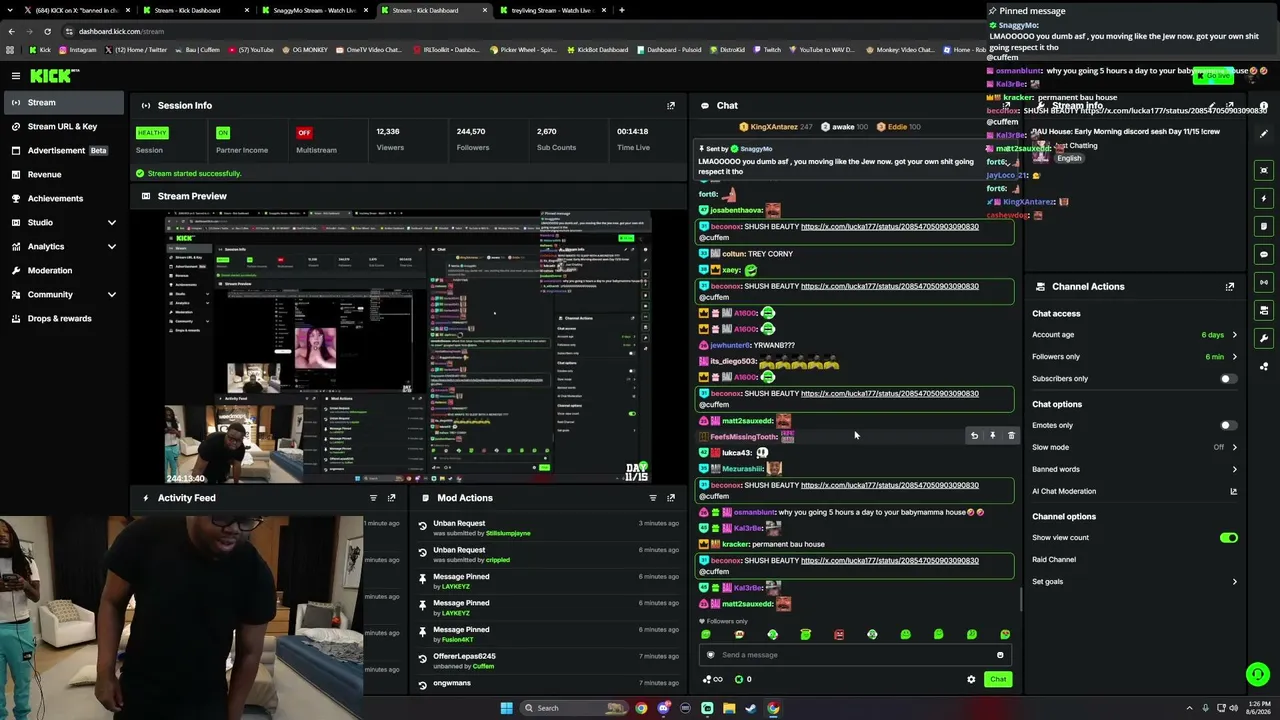Filter the Mod Actions list

(653, 498)
